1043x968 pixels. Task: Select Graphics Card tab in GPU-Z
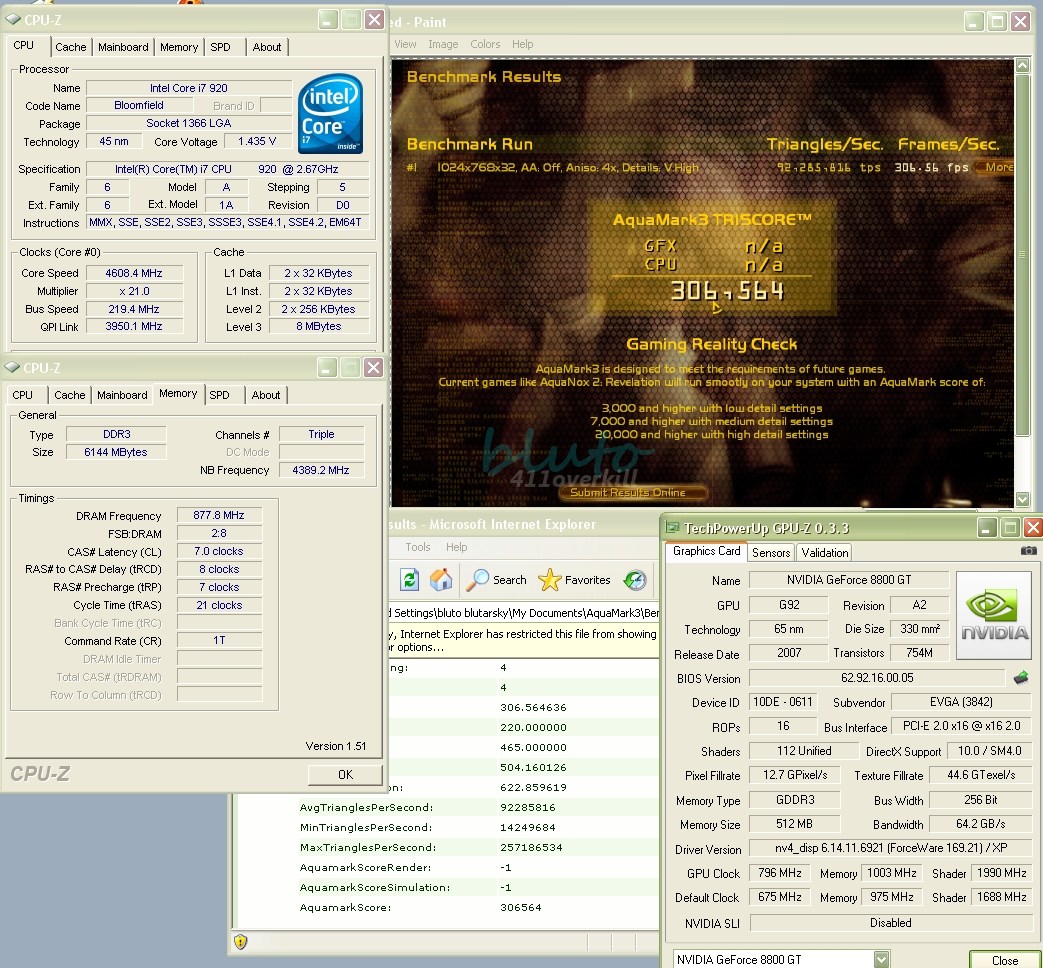click(706, 551)
